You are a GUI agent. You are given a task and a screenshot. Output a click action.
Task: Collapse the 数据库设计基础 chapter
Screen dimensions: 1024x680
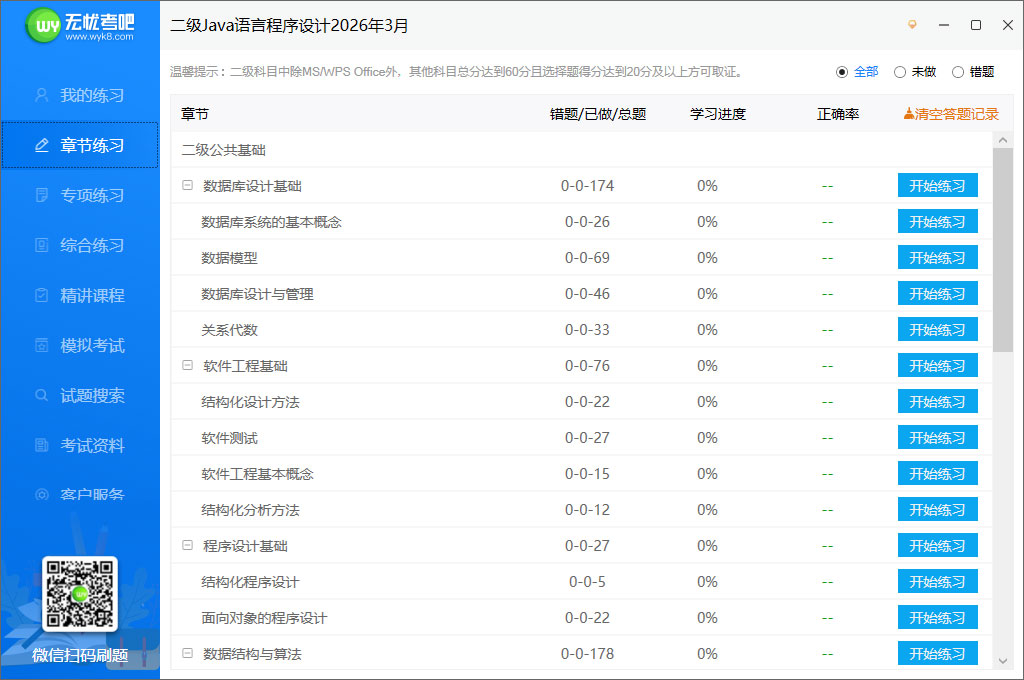pos(187,185)
